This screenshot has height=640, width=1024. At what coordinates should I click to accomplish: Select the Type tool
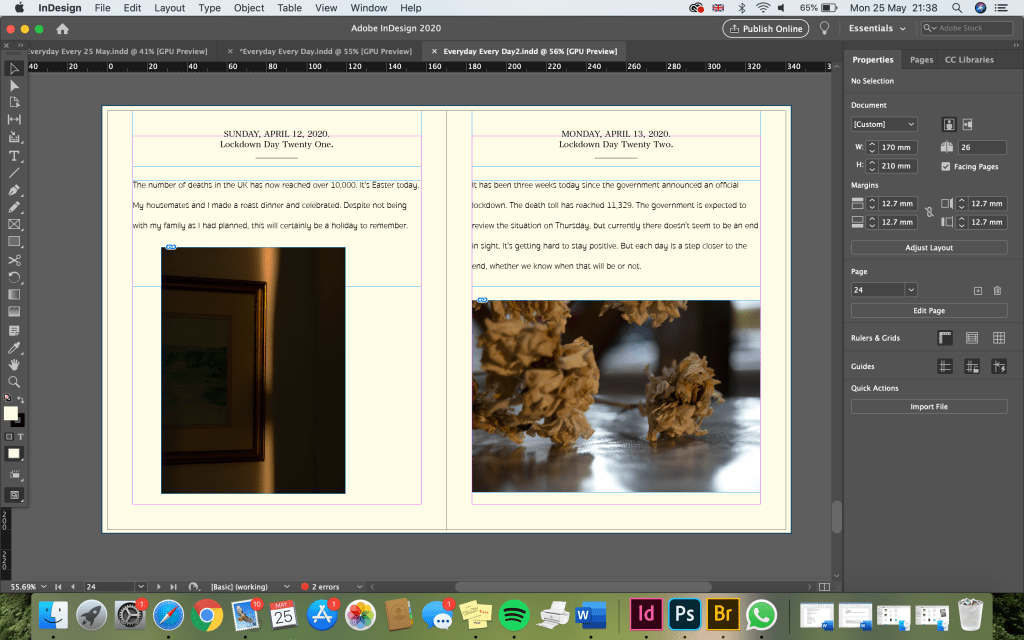[x=14, y=156]
